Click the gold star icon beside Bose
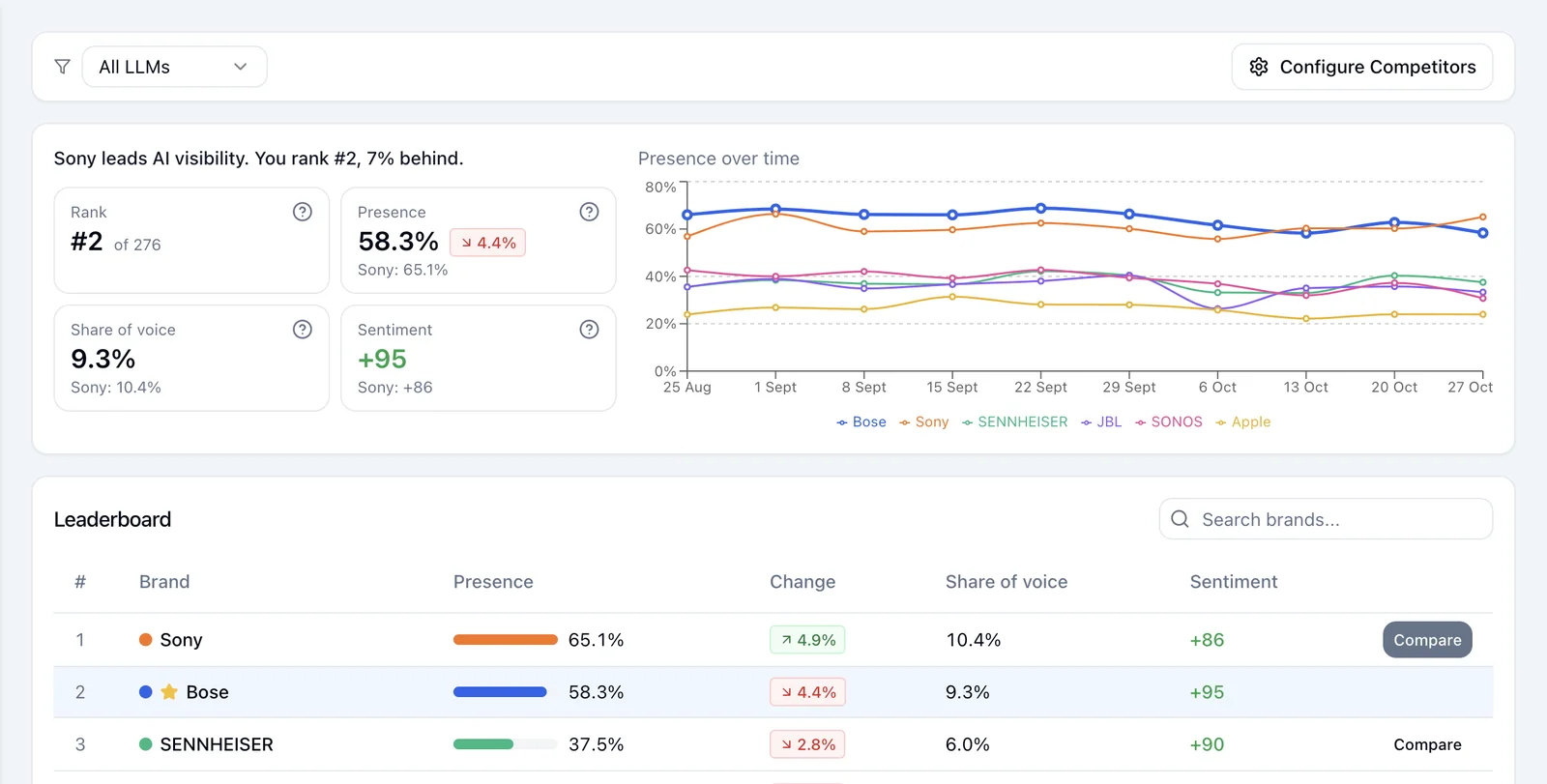This screenshot has width=1547, height=784. tap(169, 692)
